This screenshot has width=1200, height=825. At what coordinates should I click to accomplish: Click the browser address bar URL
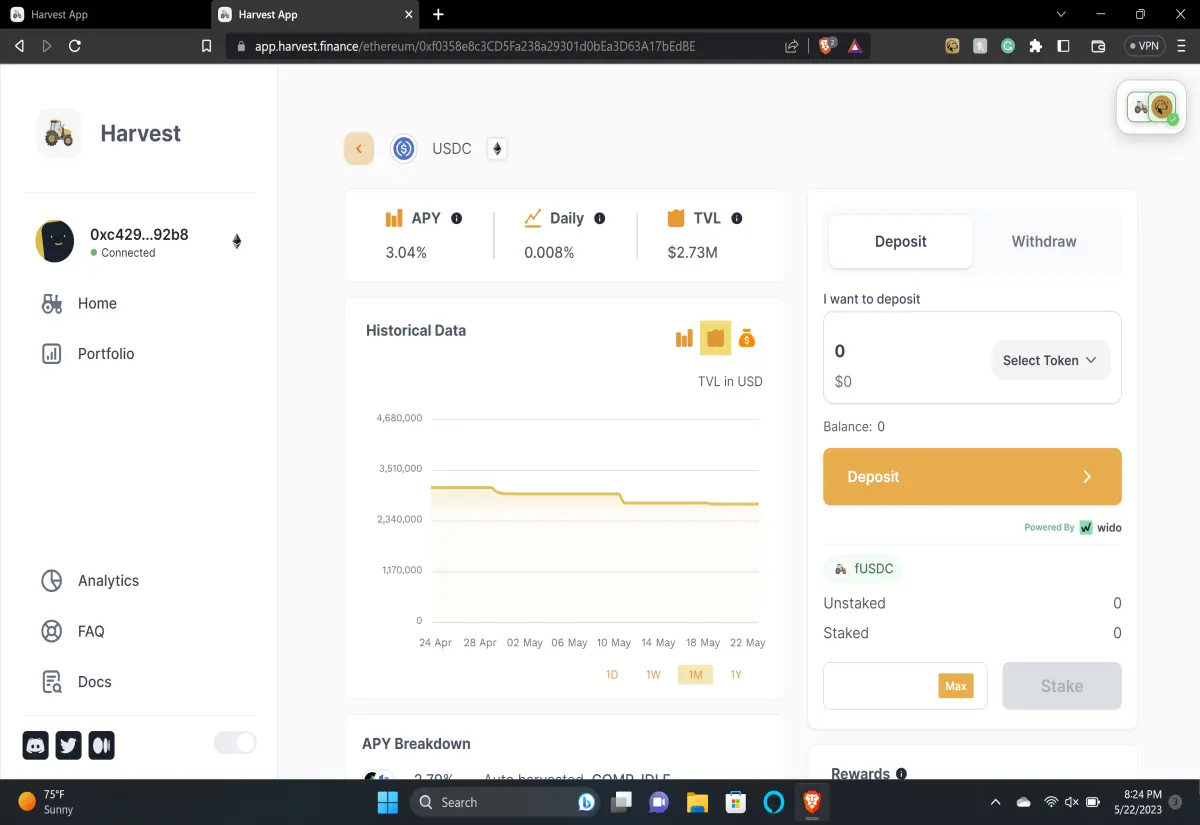click(475, 46)
